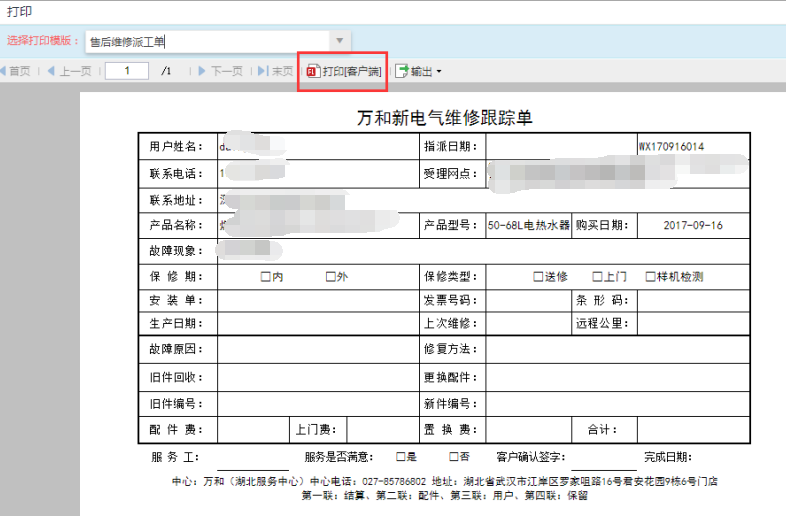Click the 购买日期 value 2017-09-16
This screenshot has height=516, width=786.
692,225
